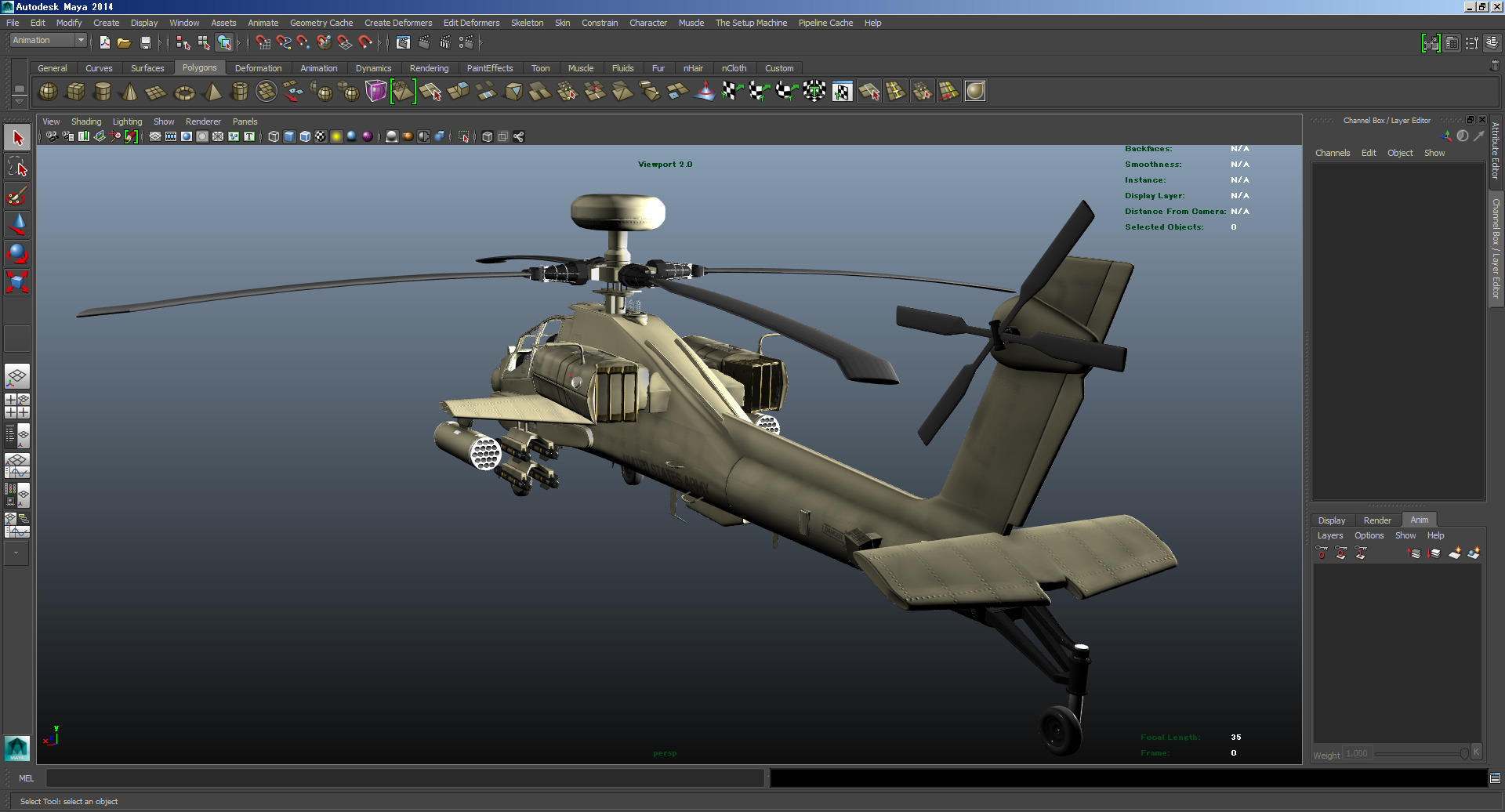1505x812 pixels.
Task: Click the purple lattice cube shelf icon
Action: tap(376, 92)
